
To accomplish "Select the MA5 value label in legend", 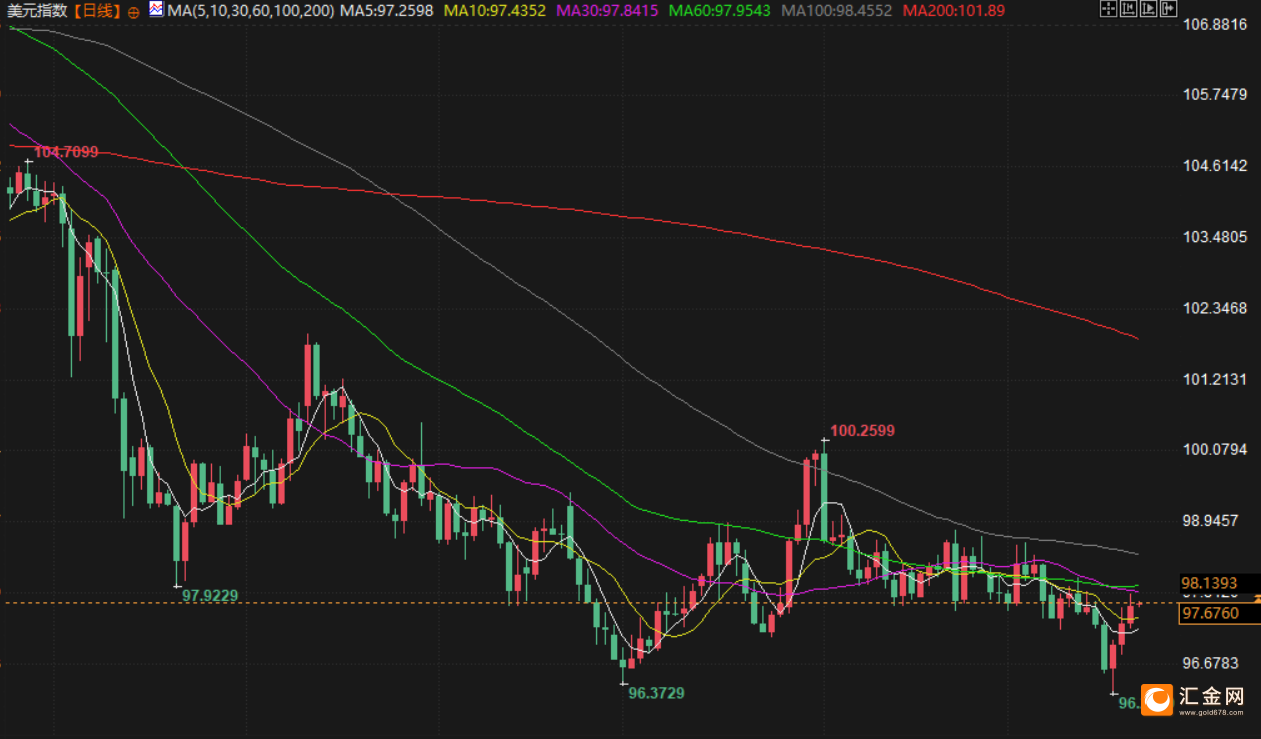I will tap(387, 11).
